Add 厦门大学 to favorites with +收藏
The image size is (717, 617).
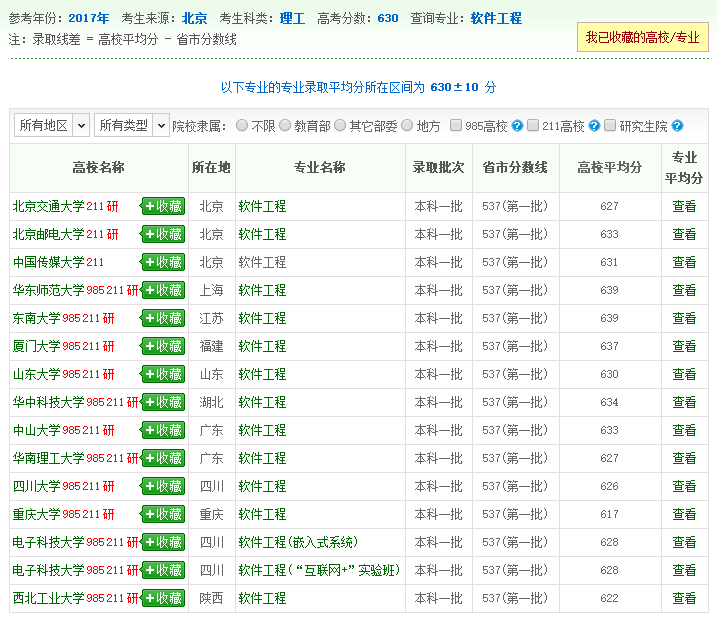click(x=163, y=346)
